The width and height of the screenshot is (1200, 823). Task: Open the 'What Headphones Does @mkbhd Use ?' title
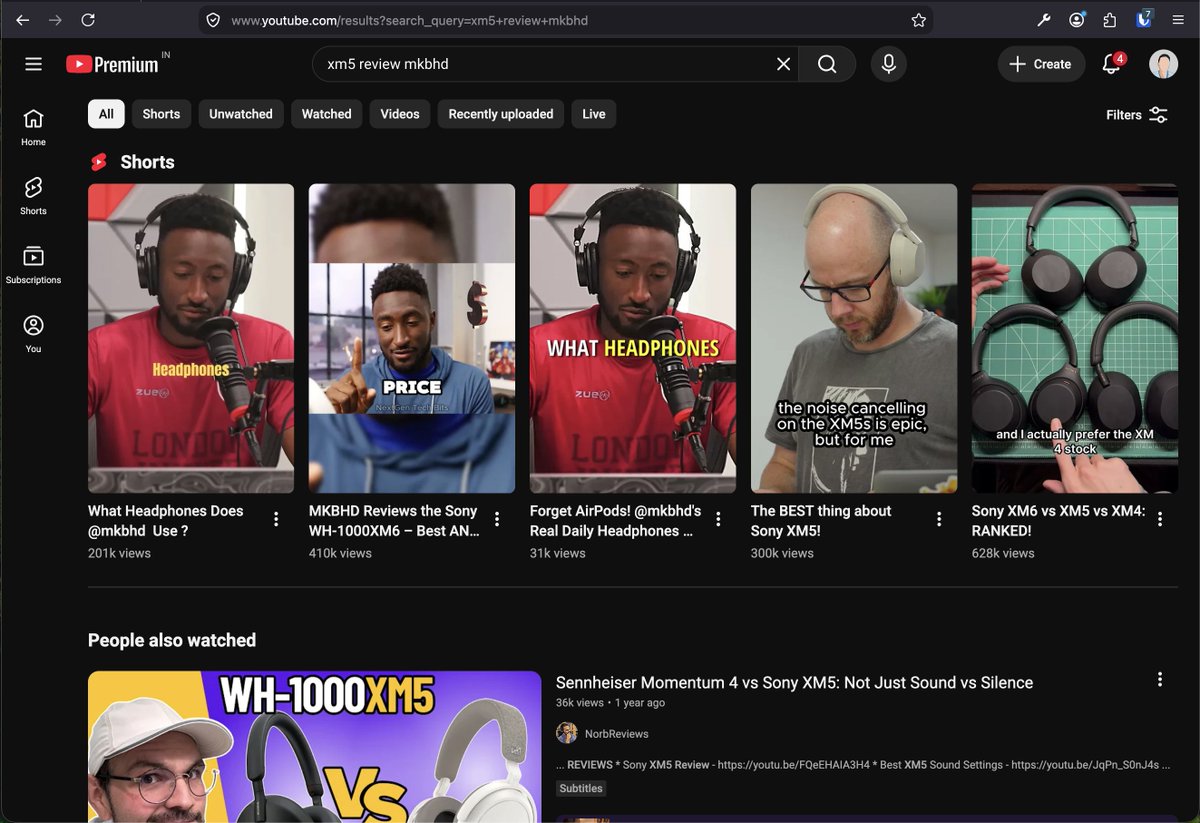[166, 521]
